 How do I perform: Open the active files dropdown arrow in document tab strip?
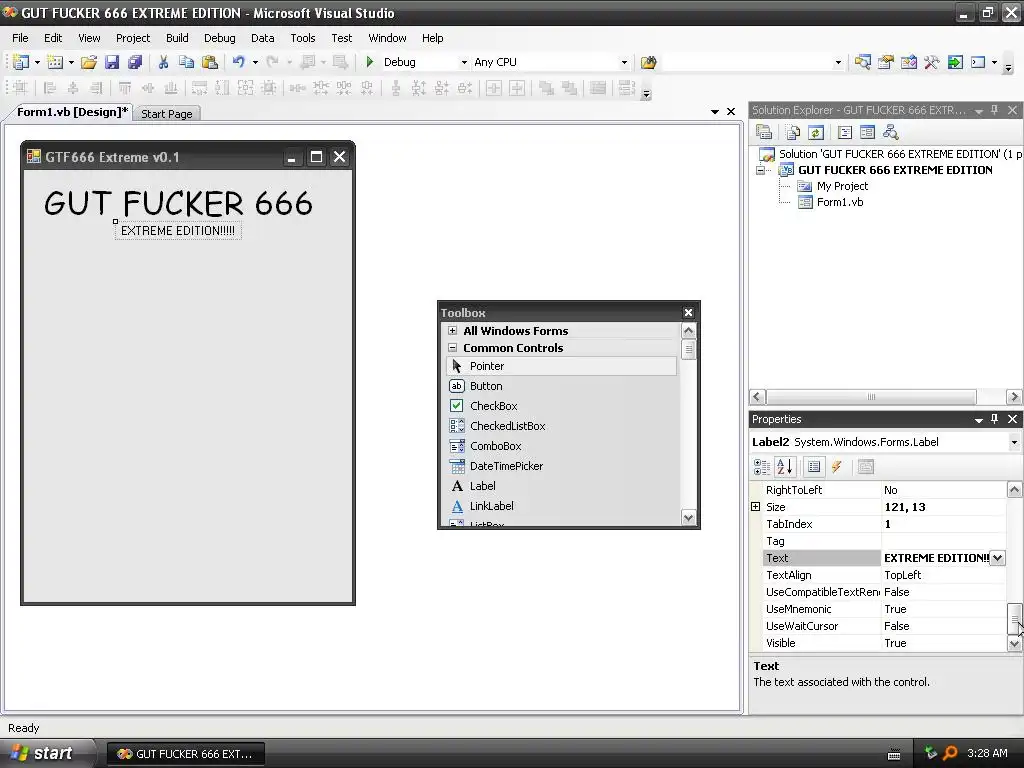(x=715, y=112)
